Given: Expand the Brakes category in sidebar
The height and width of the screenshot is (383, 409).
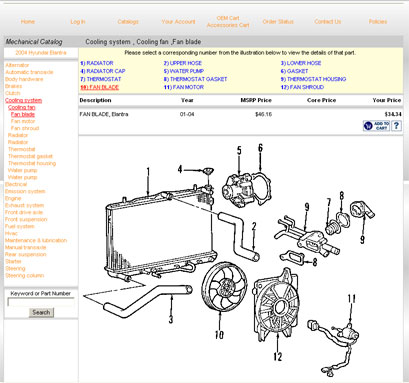Looking at the screenshot, I should tap(14, 86).
